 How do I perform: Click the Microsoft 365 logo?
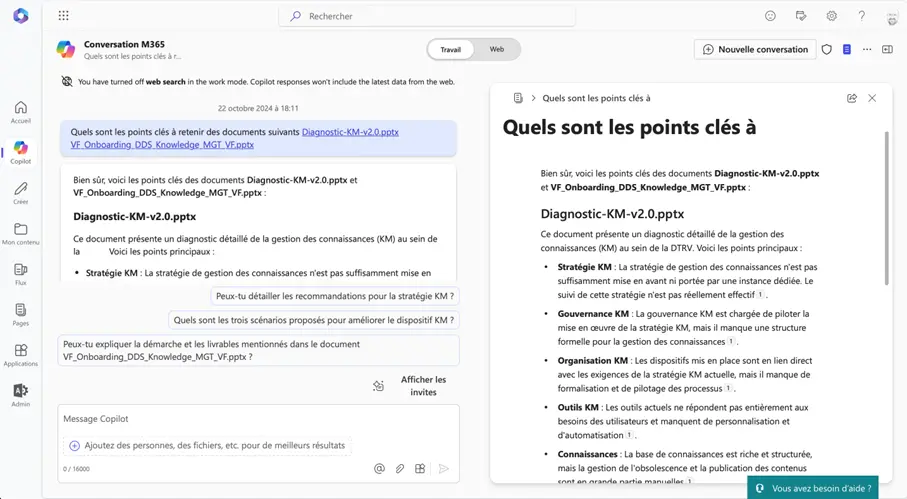(21, 16)
